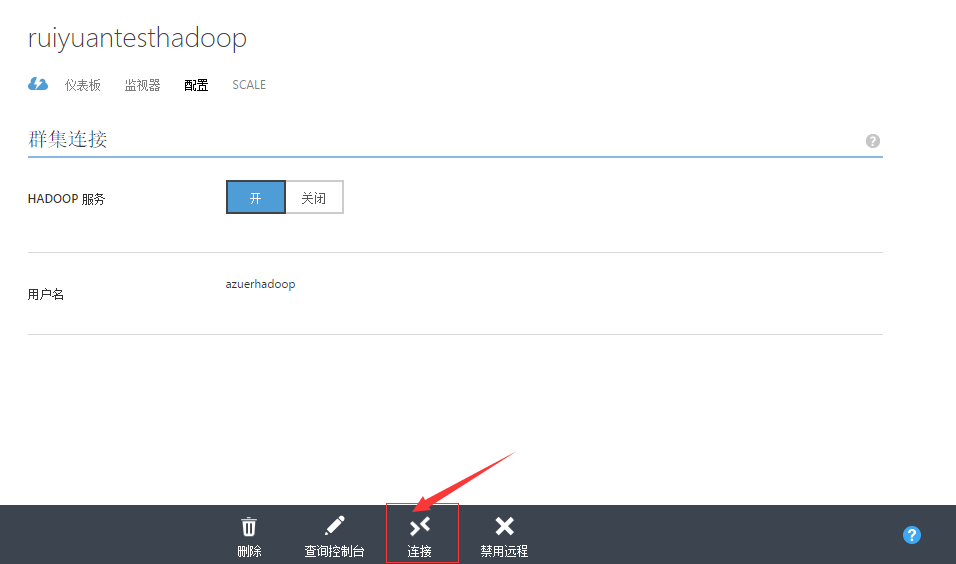
Task: Go to the SCALE tab
Action: pyautogui.click(x=249, y=85)
